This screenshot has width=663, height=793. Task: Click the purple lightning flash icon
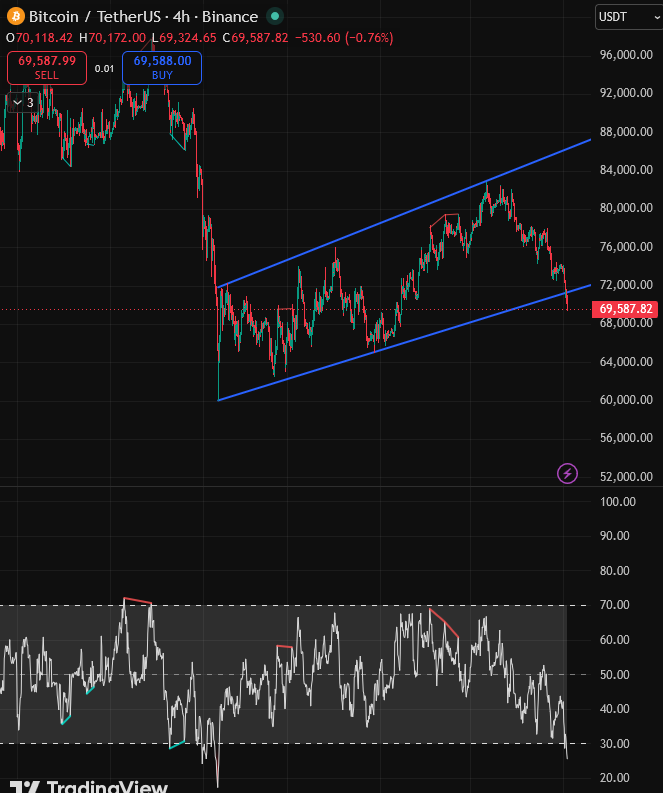(567, 473)
